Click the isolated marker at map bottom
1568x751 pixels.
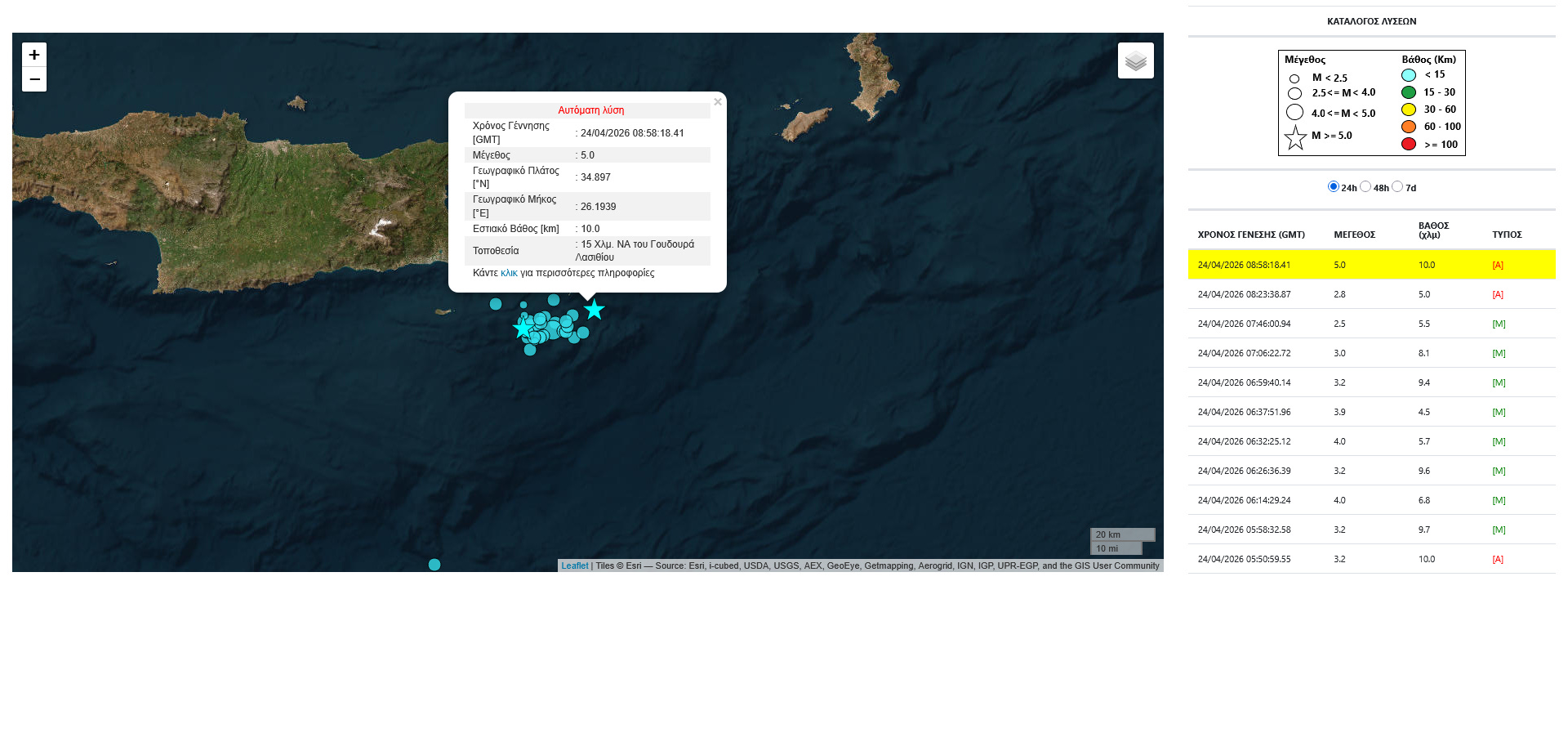coord(434,565)
